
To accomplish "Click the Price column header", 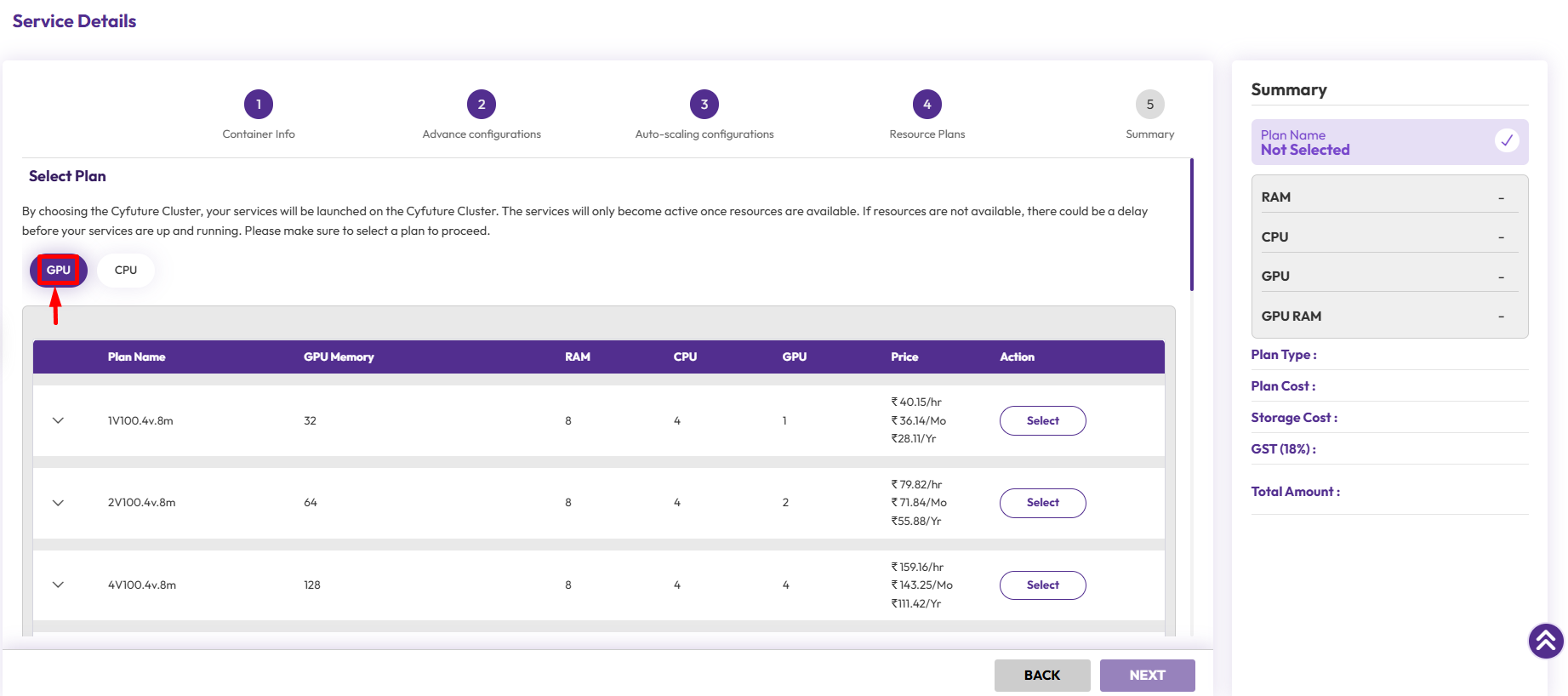I will (x=904, y=357).
